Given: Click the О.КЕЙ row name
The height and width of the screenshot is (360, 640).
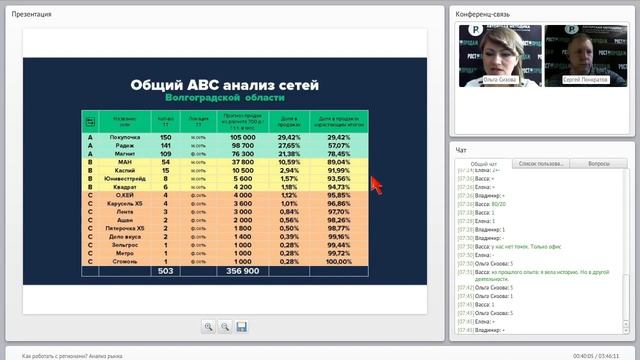Looking at the screenshot, I should click(x=125, y=195).
